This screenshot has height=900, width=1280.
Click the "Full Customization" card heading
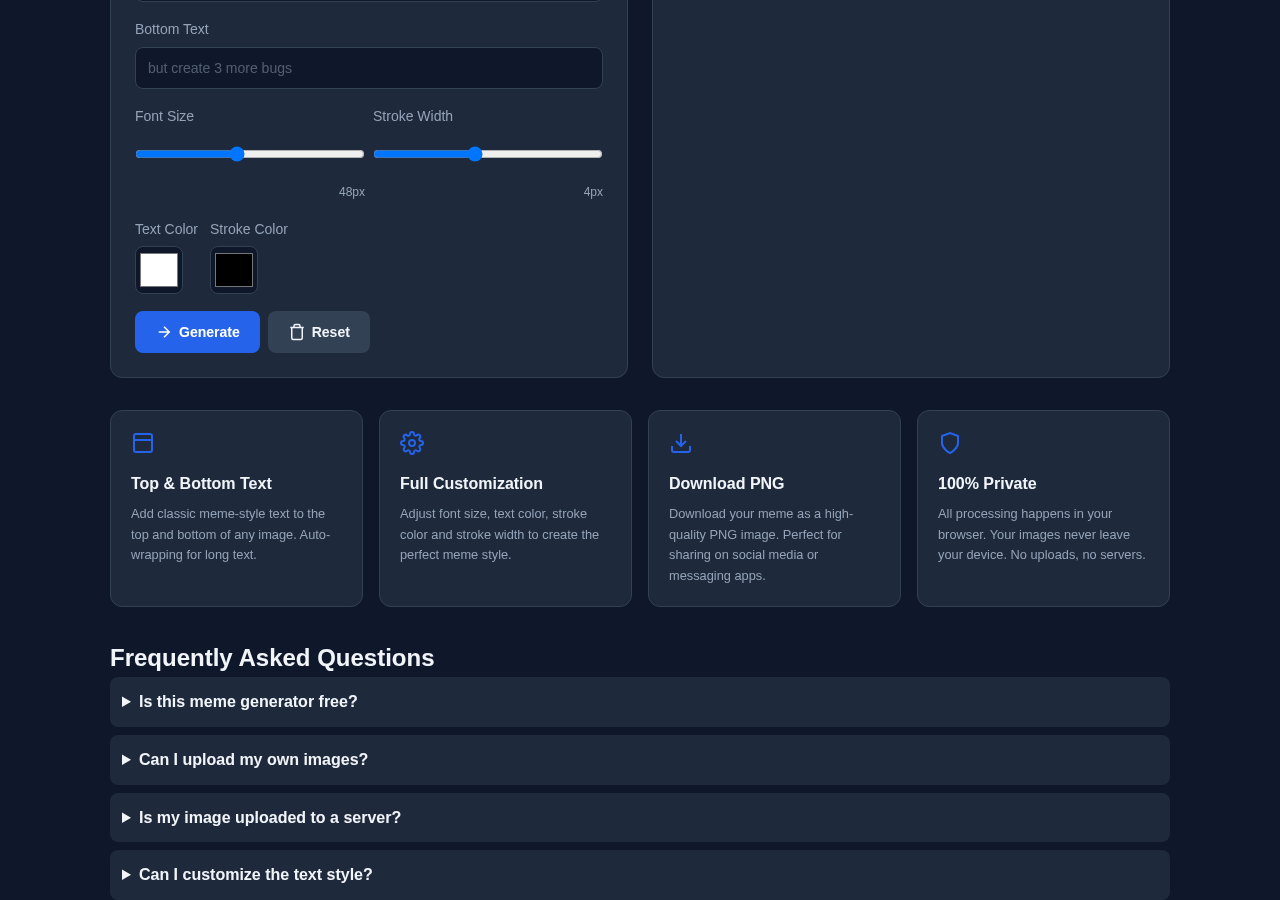(471, 484)
